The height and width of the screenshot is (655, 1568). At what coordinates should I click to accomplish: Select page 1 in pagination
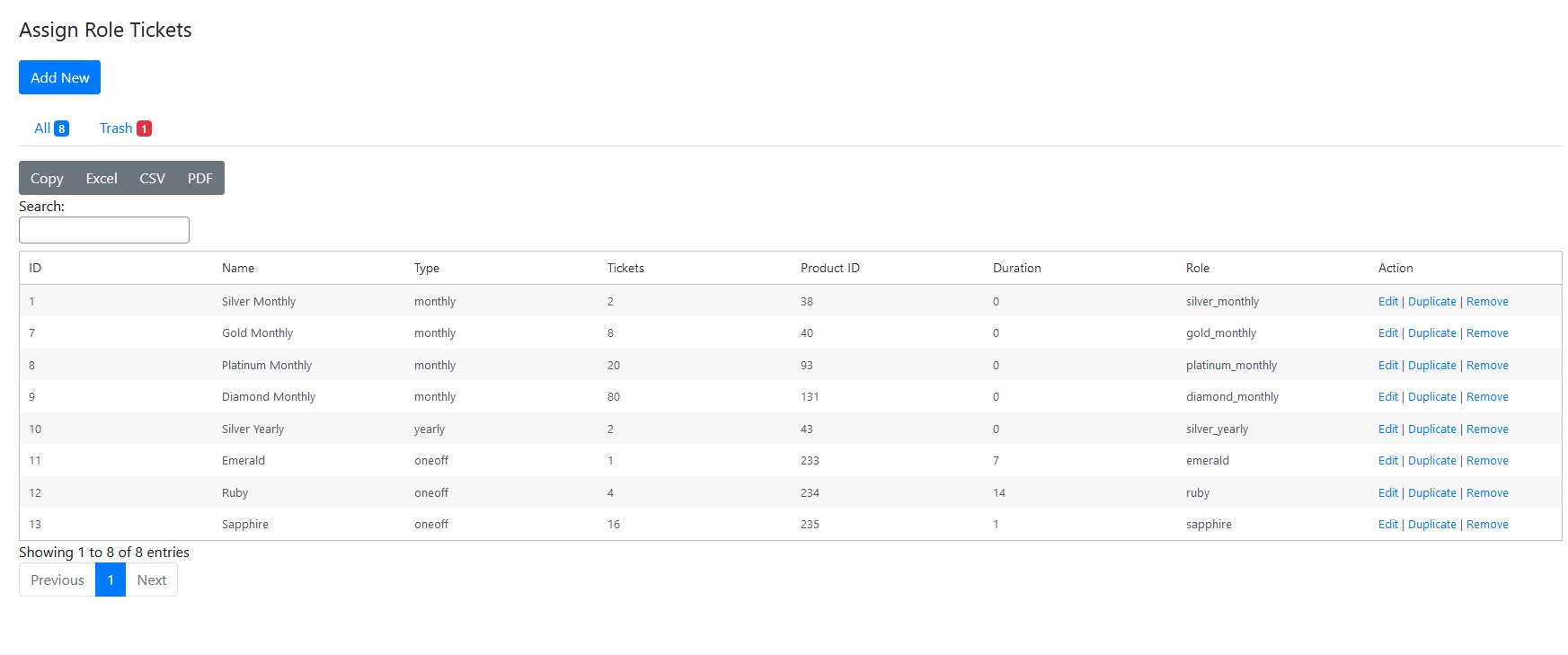111,580
